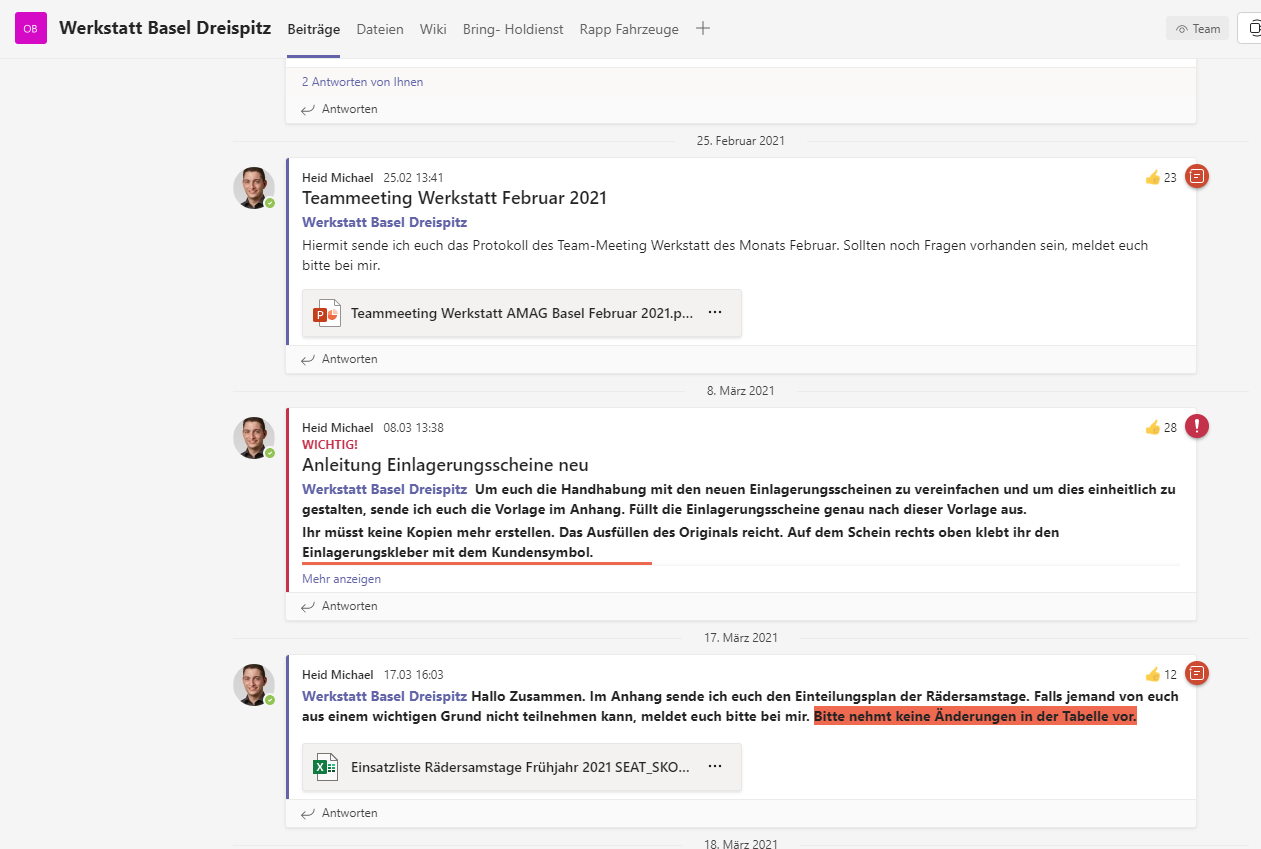1261x849 pixels.
Task: Click the 'WICHTIG!' label
Action: coord(330,444)
